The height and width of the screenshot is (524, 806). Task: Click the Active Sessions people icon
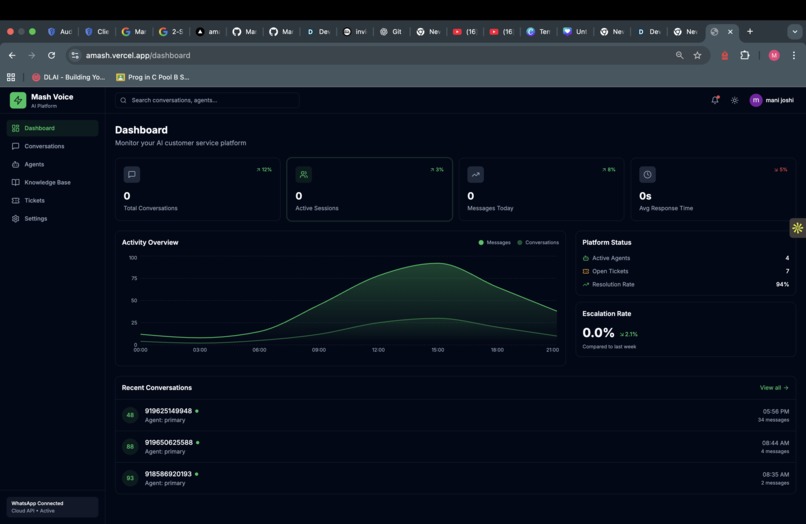[x=304, y=174]
